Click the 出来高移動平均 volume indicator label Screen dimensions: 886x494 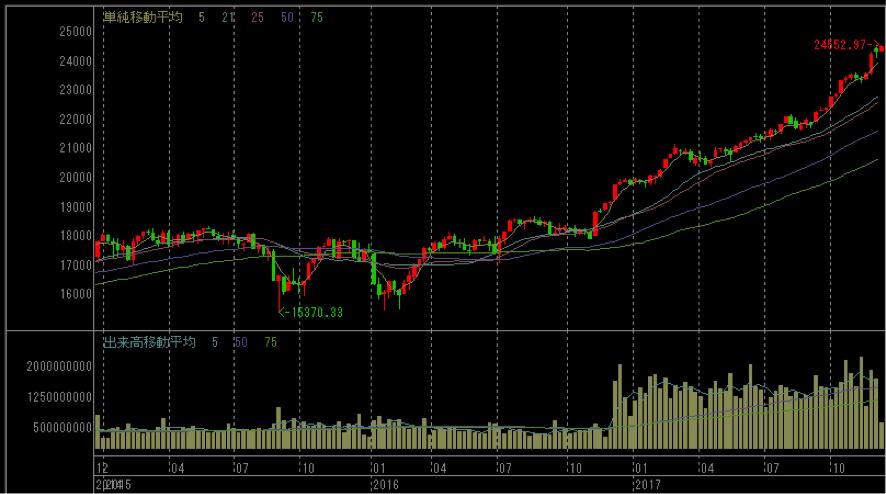149,342
